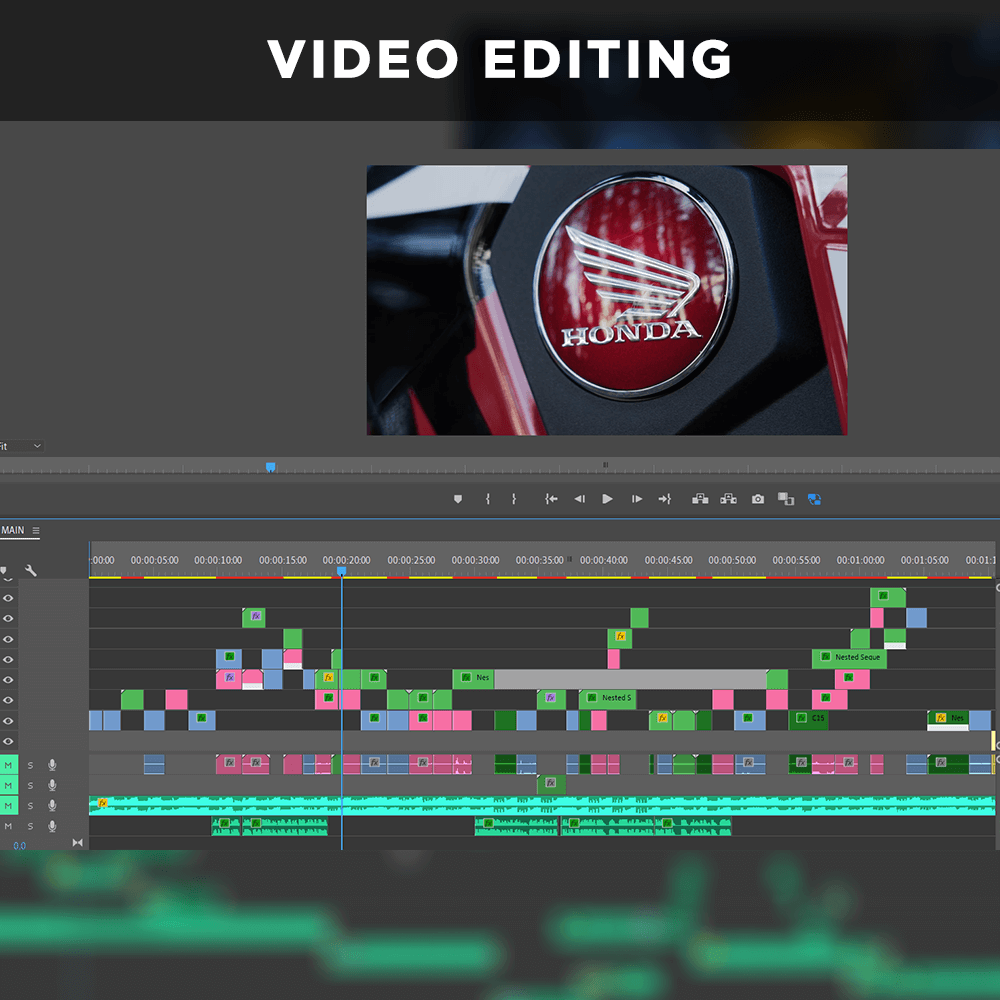Viewport: 1000px width, 1000px height.
Task: Click the Mark In bracket icon
Action: point(488,499)
